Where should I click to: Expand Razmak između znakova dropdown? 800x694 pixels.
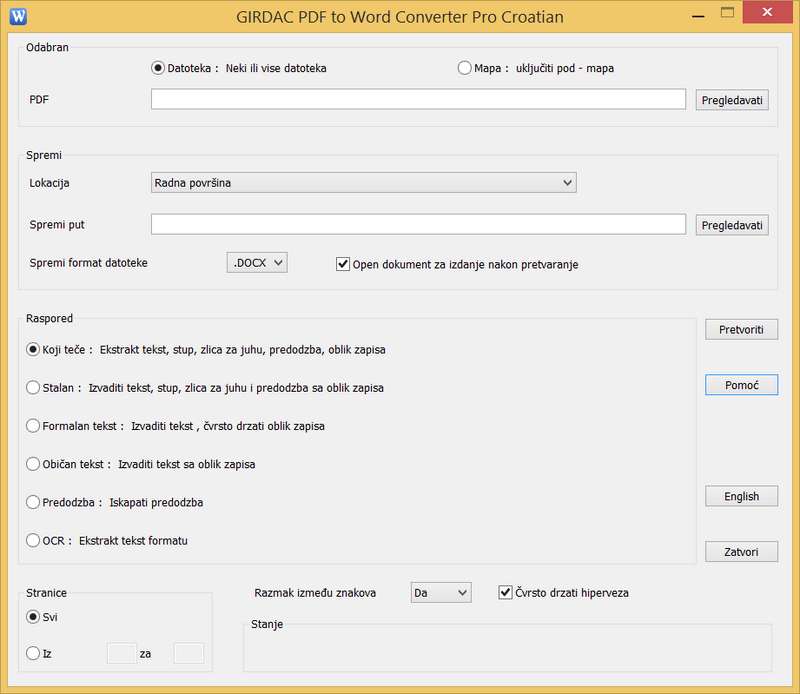click(x=441, y=593)
